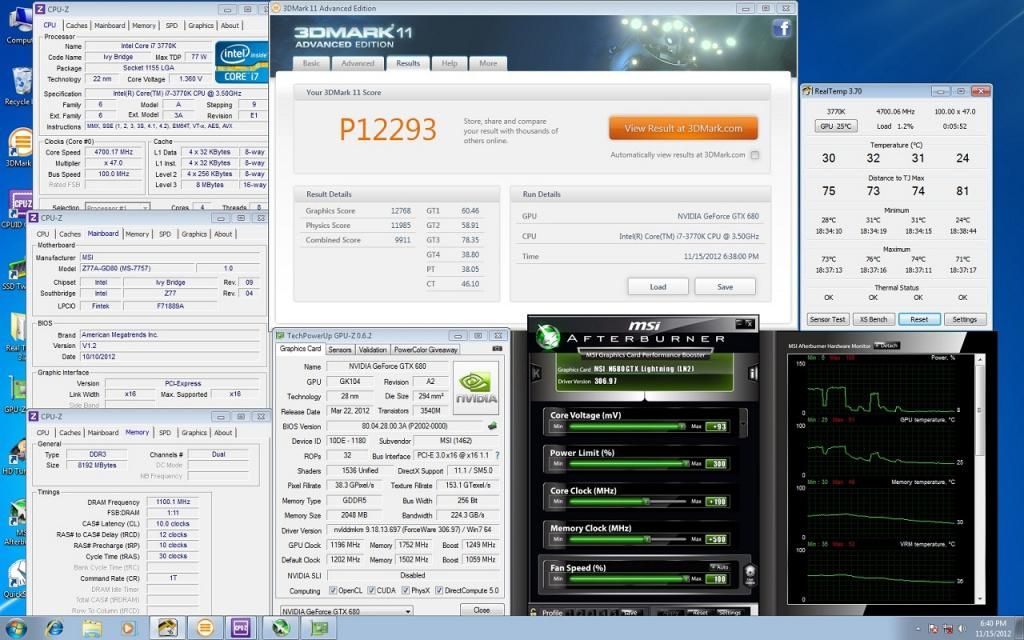Click the Reset button in RealTemp
1024x640 pixels.
pyautogui.click(x=919, y=319)
